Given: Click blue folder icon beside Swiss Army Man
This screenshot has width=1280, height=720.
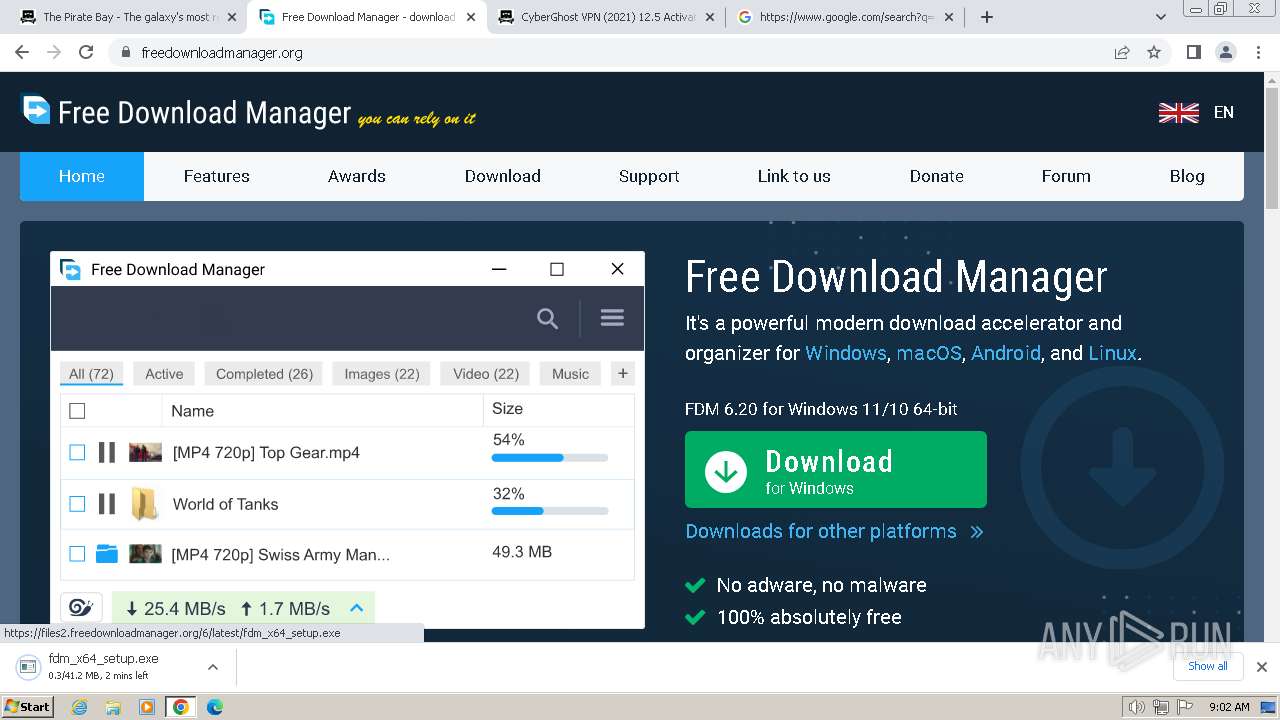Looking at the screenshot, I should (107, 553).
